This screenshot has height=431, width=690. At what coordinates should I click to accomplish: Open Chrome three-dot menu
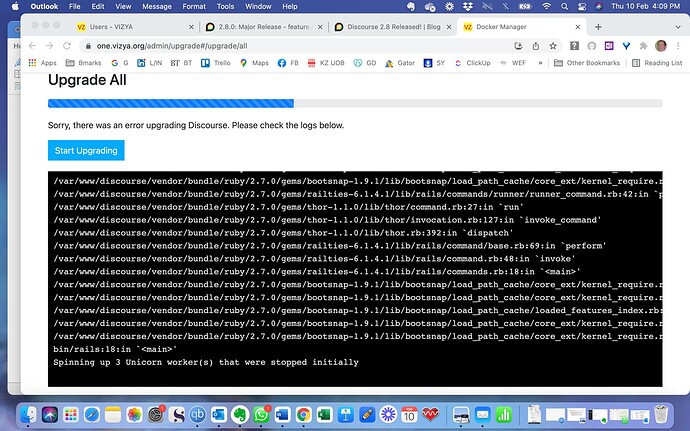pyautogui.click(x=678, y=46)
